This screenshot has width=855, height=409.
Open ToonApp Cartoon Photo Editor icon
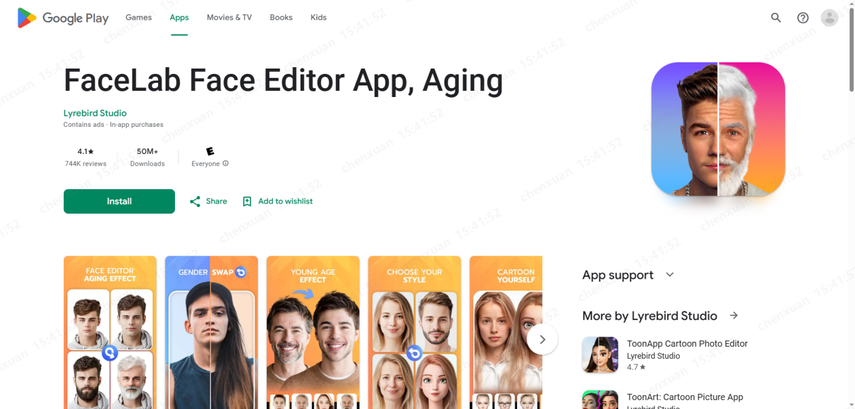click(x=600, y=354)
